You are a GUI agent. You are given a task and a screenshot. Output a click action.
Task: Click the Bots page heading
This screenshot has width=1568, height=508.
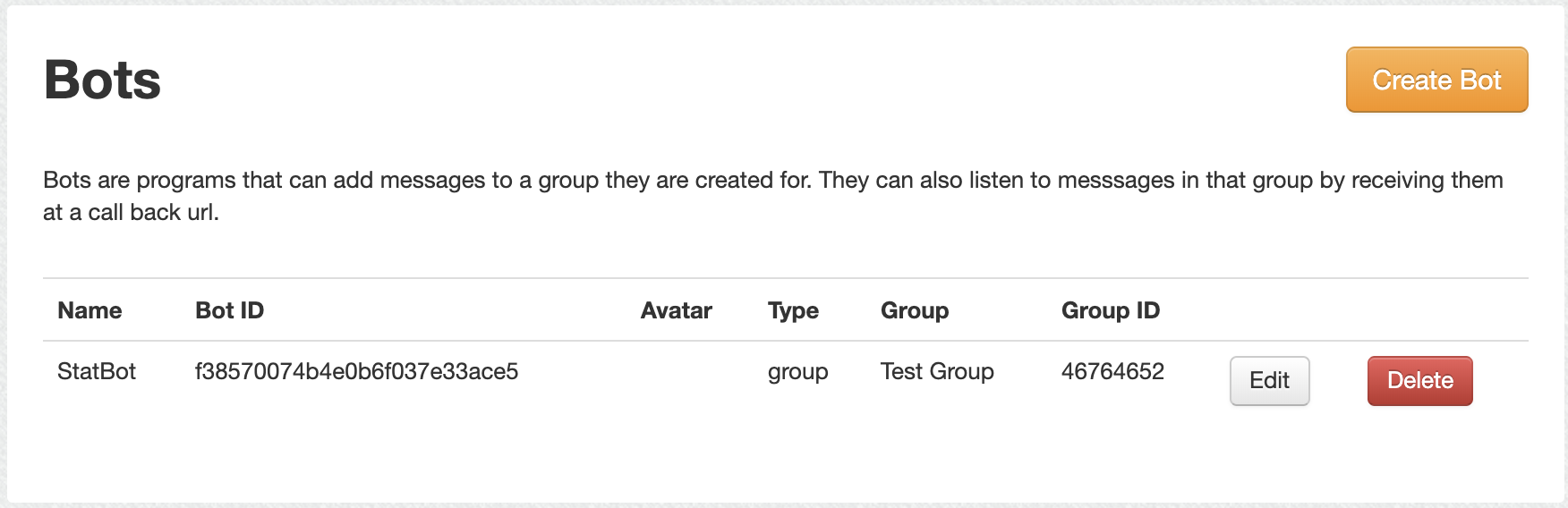(x=102, y=80)
